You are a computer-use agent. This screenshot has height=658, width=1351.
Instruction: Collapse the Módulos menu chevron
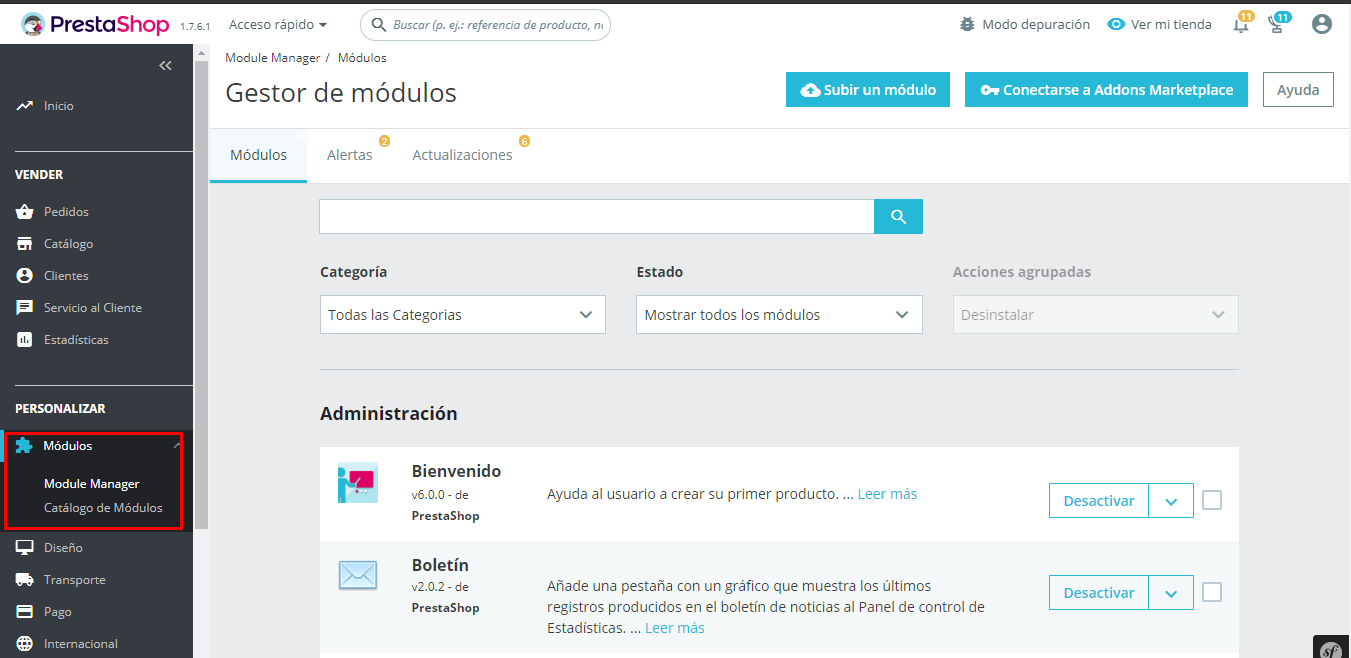point(176,446)
